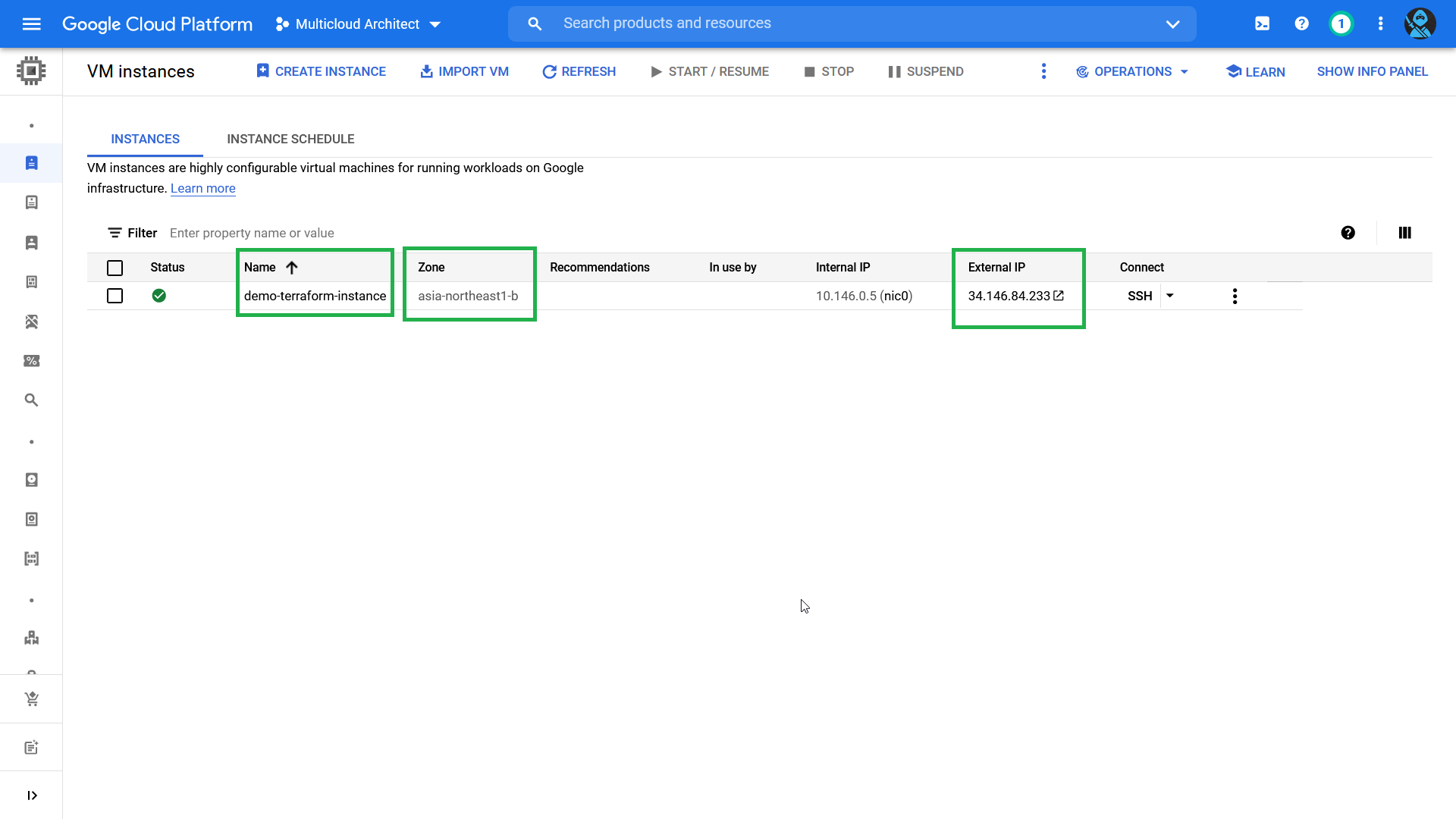
Task: Click CREATE INSTANCE
Action: coord(321,71)
